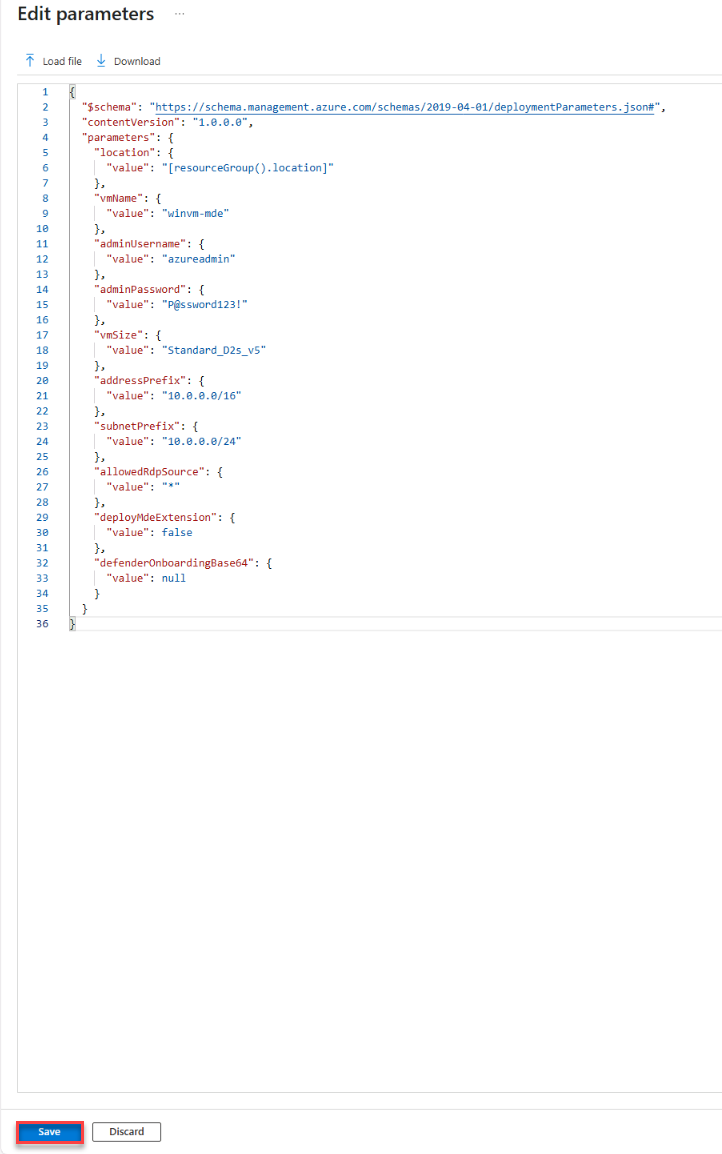722x1154 pixels.
Task: Click the "*" value on line 27
Action: (171, 487)
